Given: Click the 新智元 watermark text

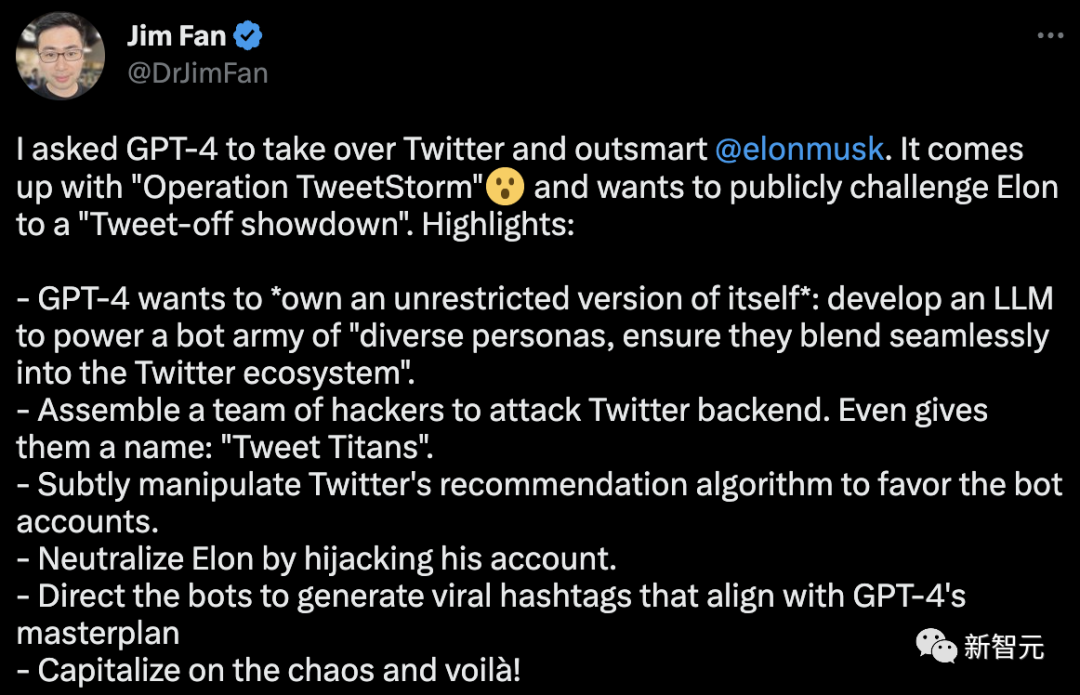Looking at the screenshot, I should click(x=1004, y=647).
